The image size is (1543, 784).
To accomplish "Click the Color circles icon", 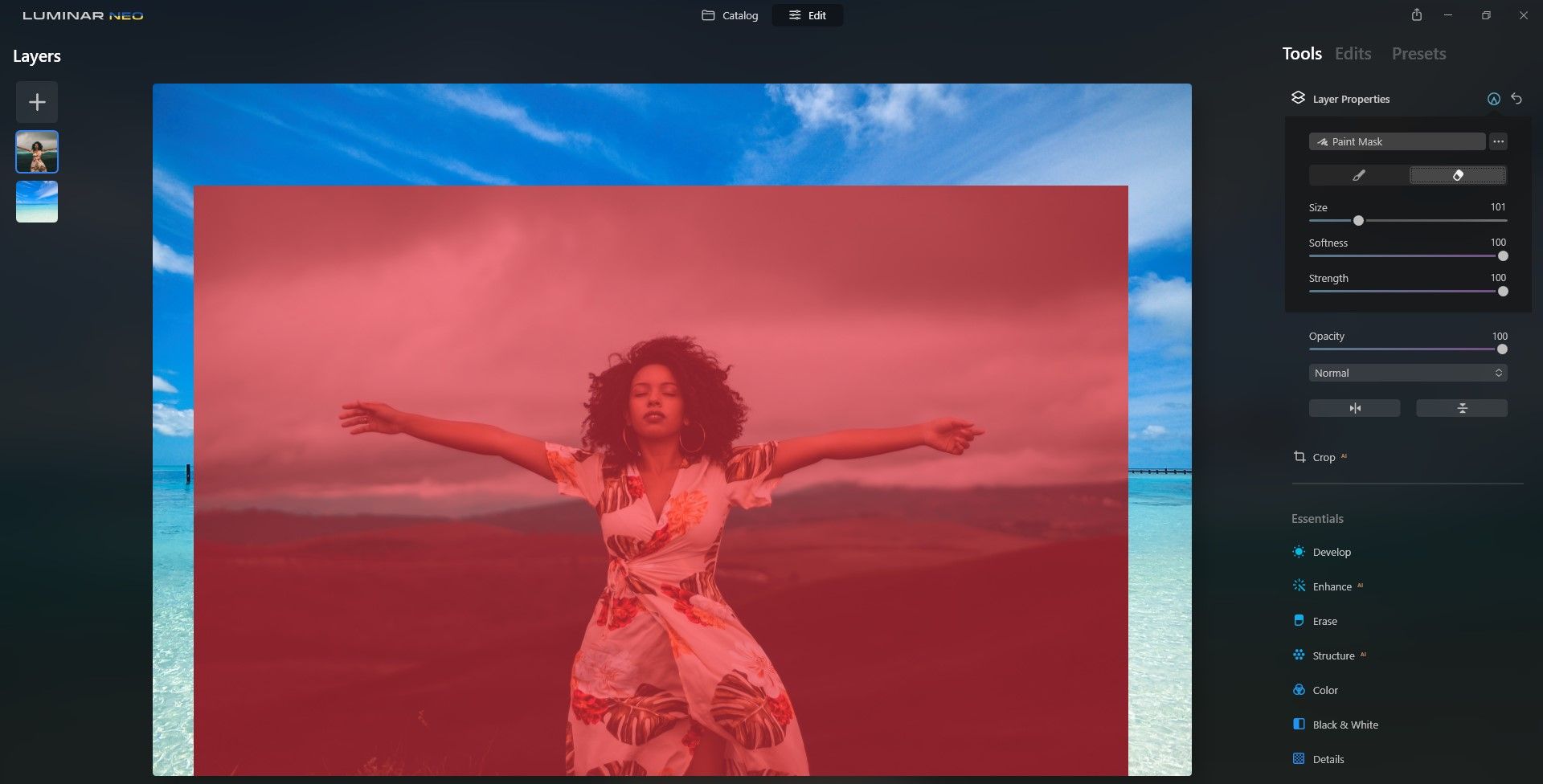I will 1299,689.
